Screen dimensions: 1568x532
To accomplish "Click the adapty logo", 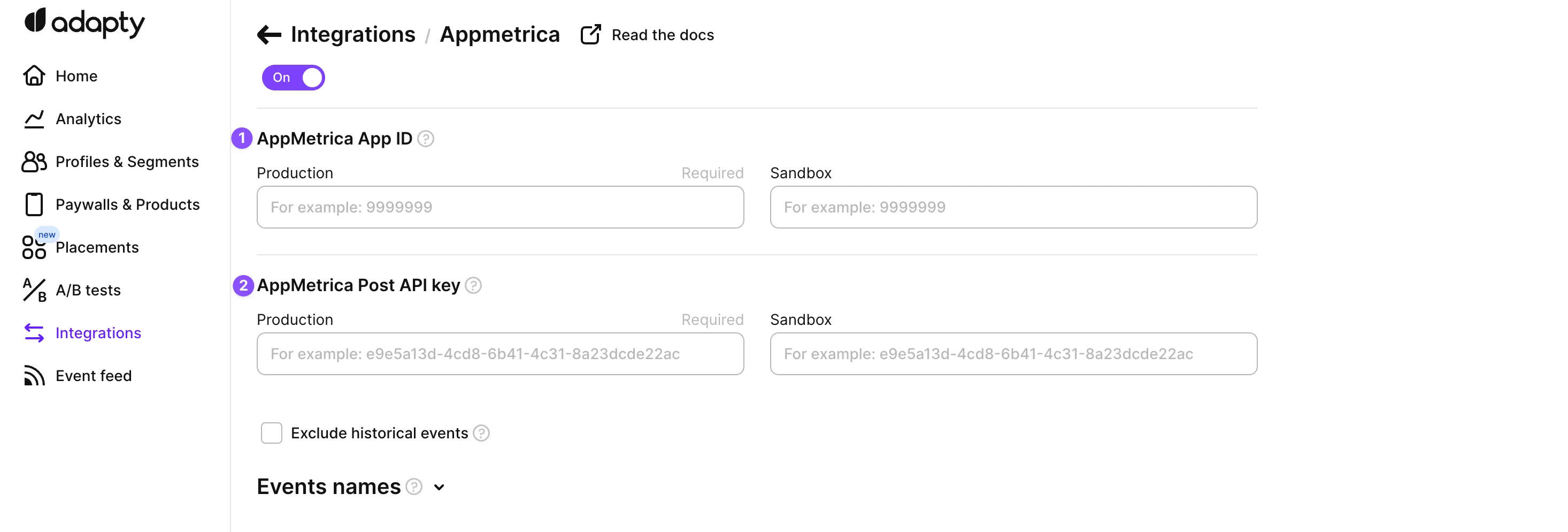I will [x=84, y=22].
